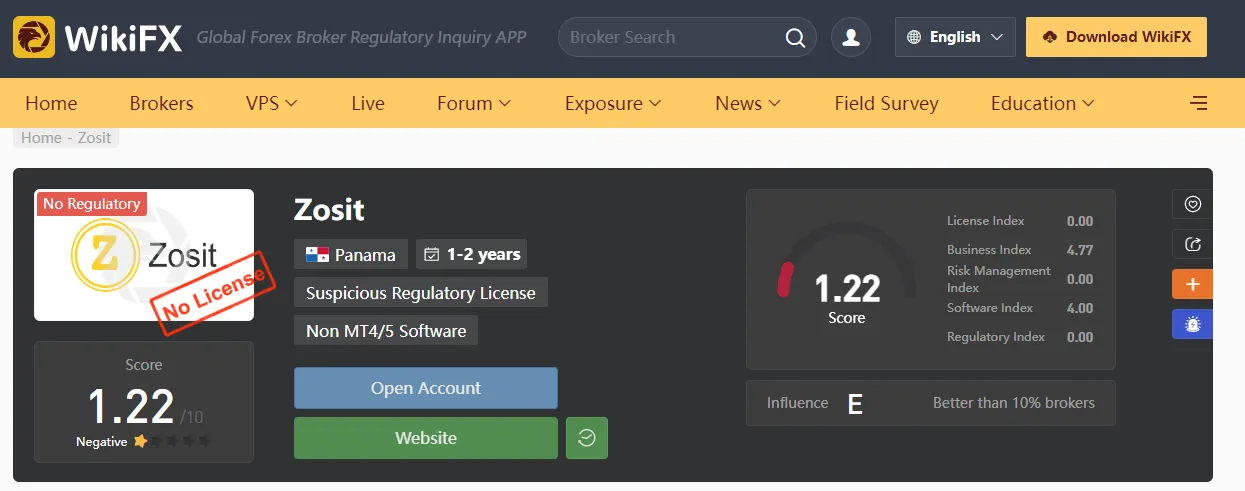
Task: Click the Suspicious Regulatory License tag
Action: tap(421, 293)
